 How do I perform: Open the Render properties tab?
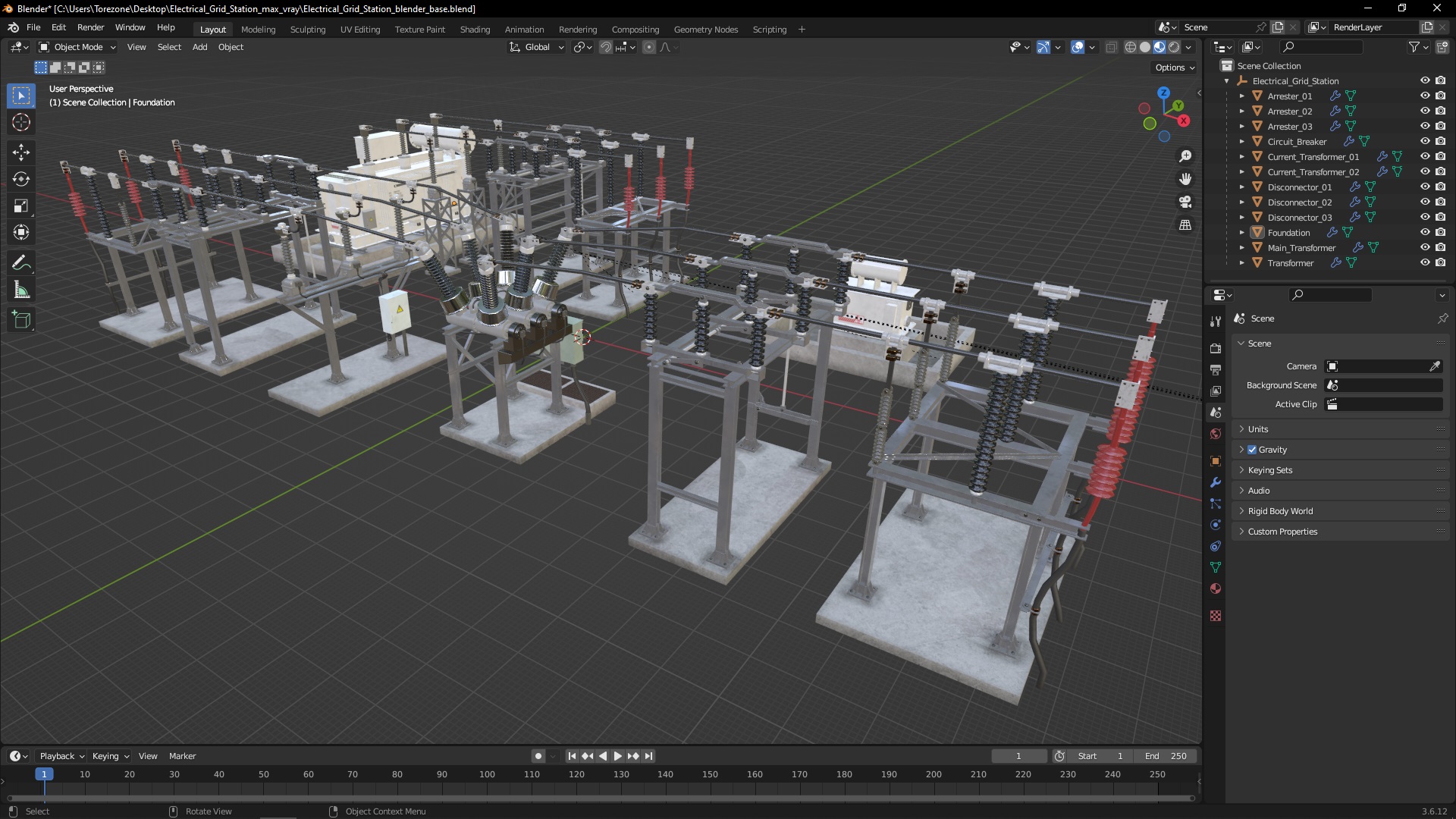tap(1216, 348)
